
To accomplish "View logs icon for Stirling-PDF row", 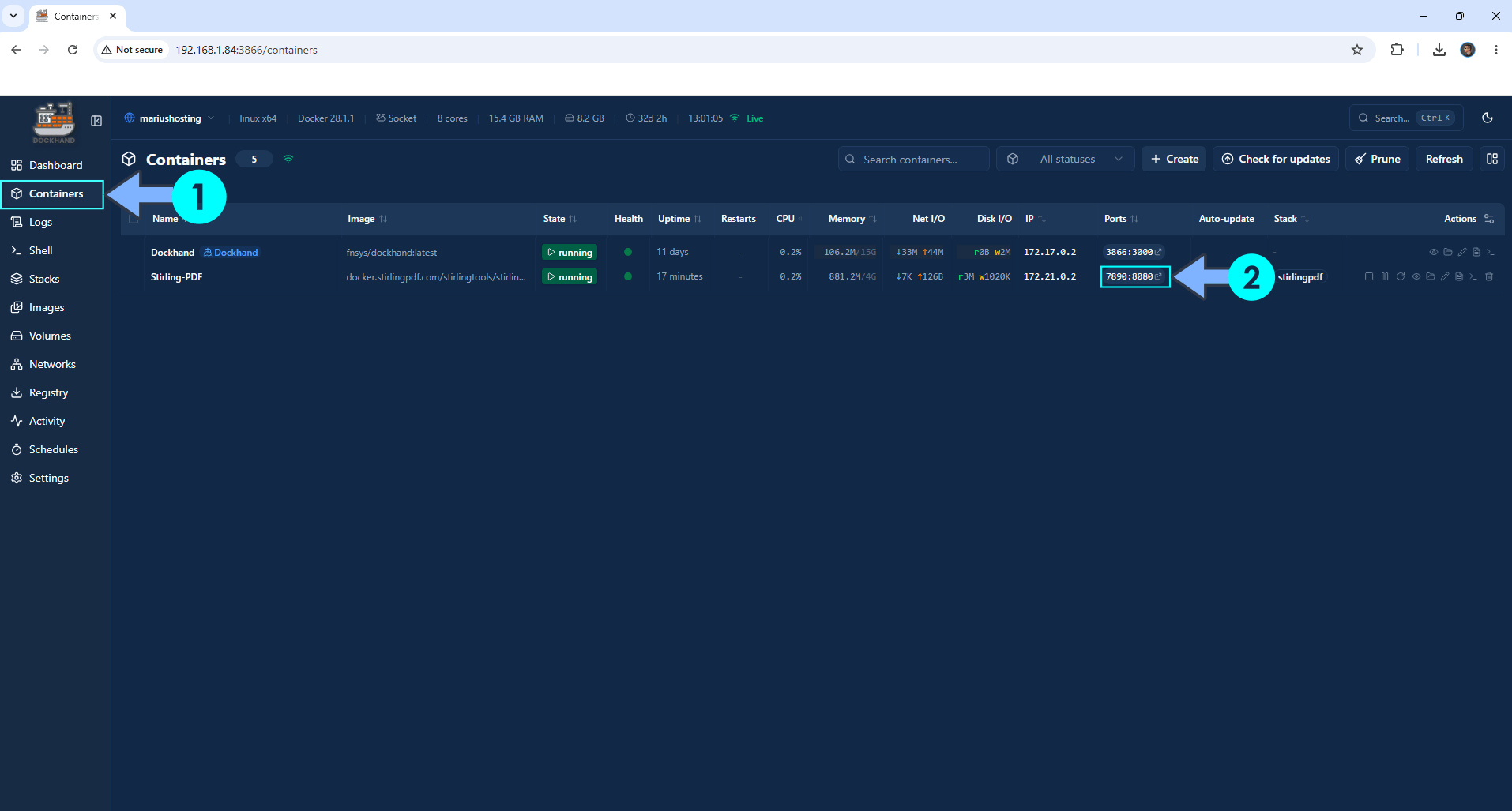I will pos(1459,276).
